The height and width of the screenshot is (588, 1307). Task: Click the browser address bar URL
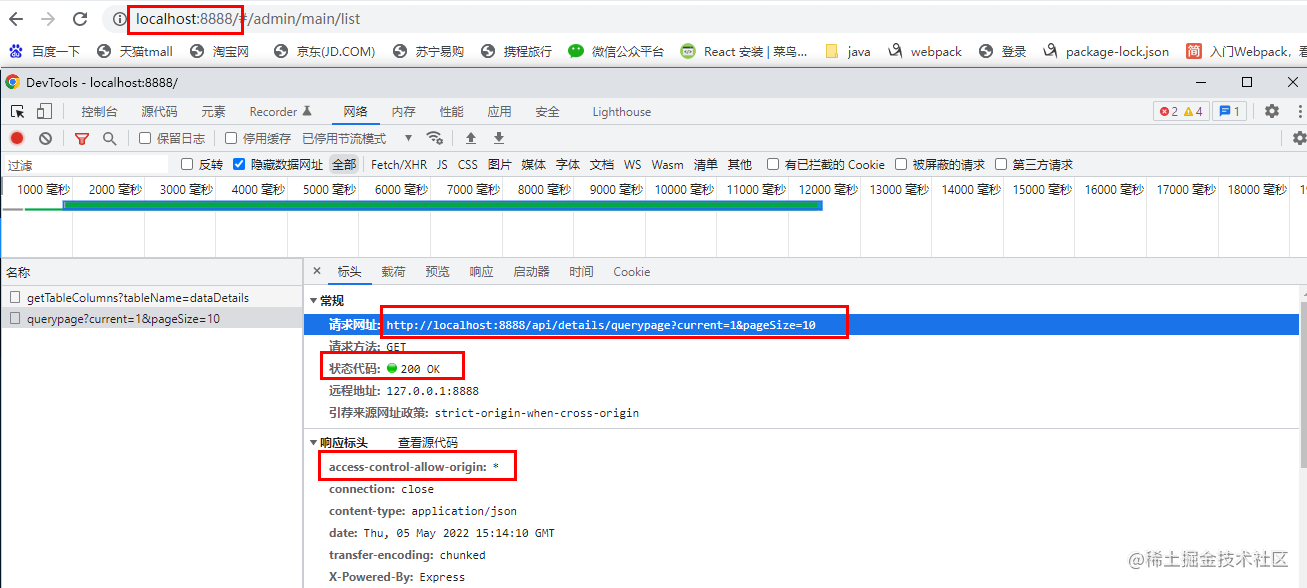coord(248,19)
